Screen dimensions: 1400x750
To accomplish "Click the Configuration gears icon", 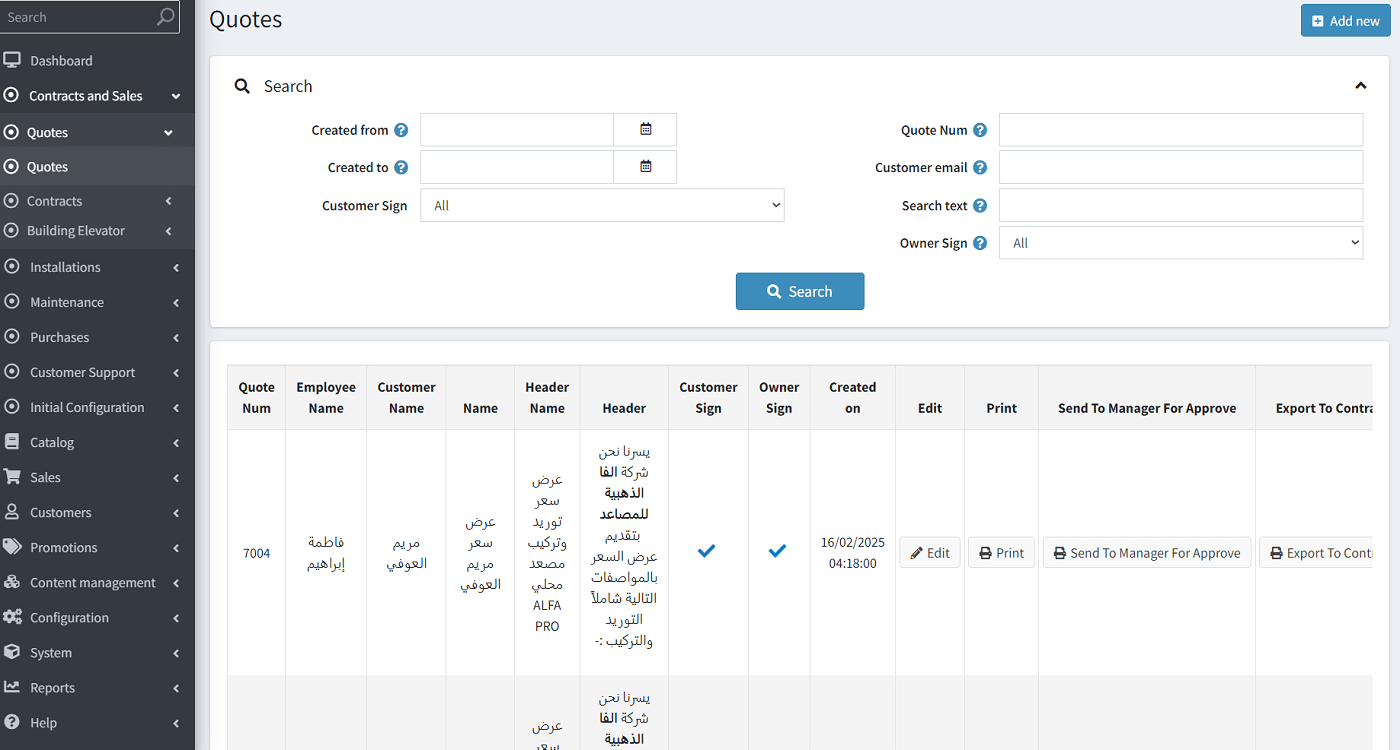I will tap(12, 617).
